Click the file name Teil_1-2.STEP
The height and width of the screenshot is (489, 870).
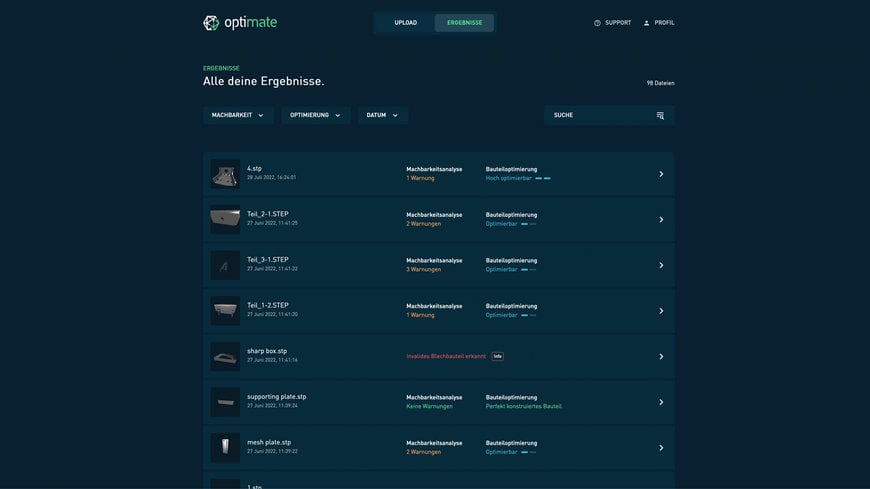coord(267,305)
